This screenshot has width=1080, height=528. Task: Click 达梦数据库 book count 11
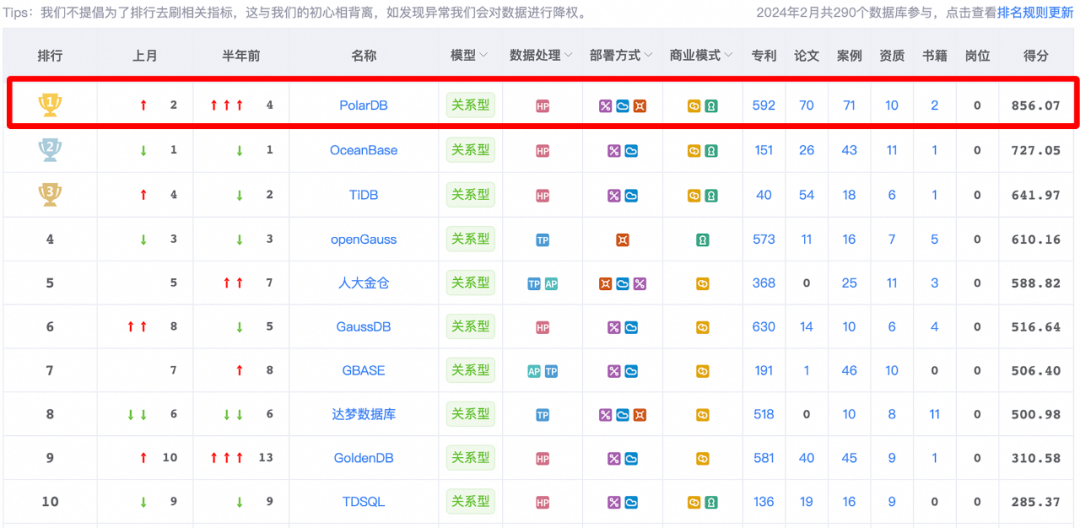point(935,414)
